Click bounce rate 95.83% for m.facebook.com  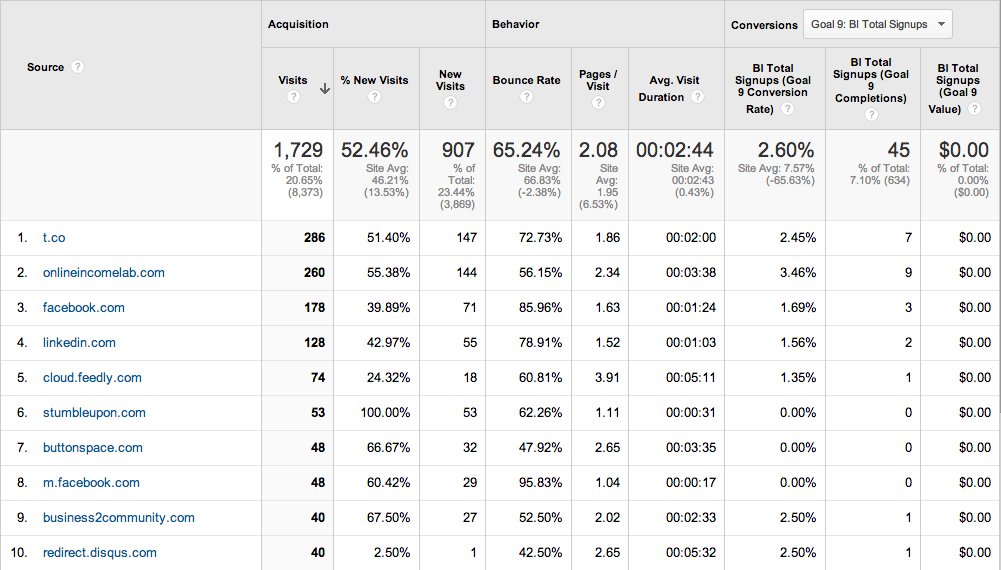click(x=540, y=483)
